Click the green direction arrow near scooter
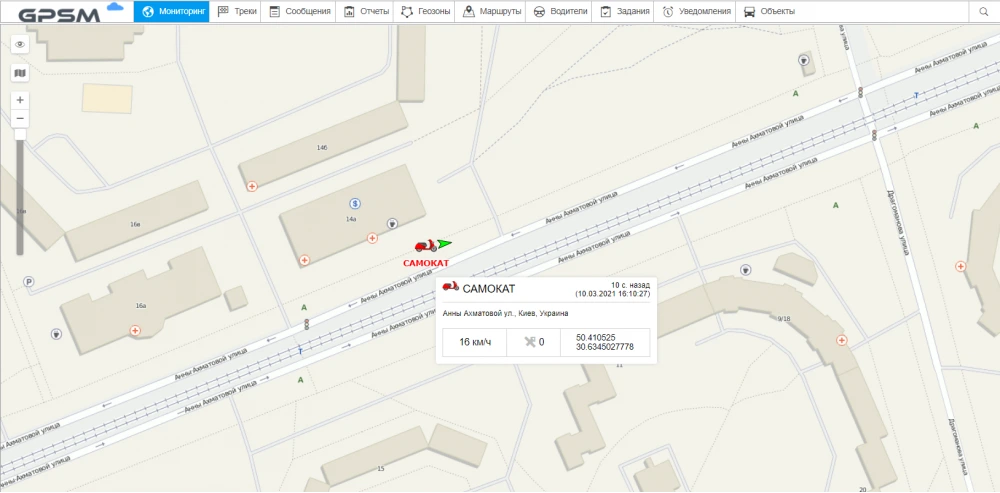 click(x=445, y=243)
